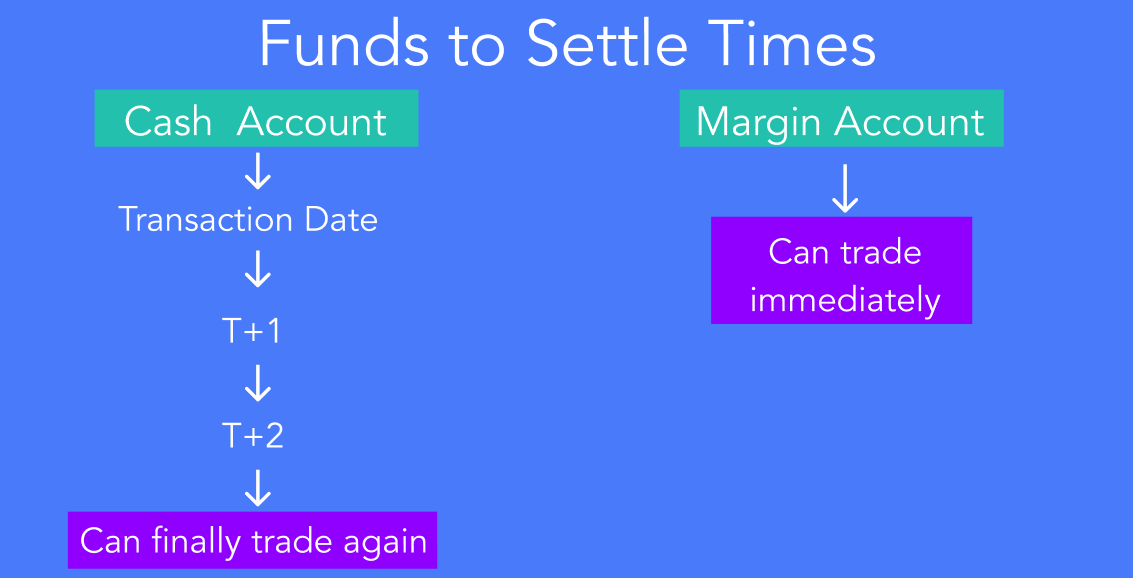
Task: Click the purple Can finally trade again box
Action: (253, 540)
